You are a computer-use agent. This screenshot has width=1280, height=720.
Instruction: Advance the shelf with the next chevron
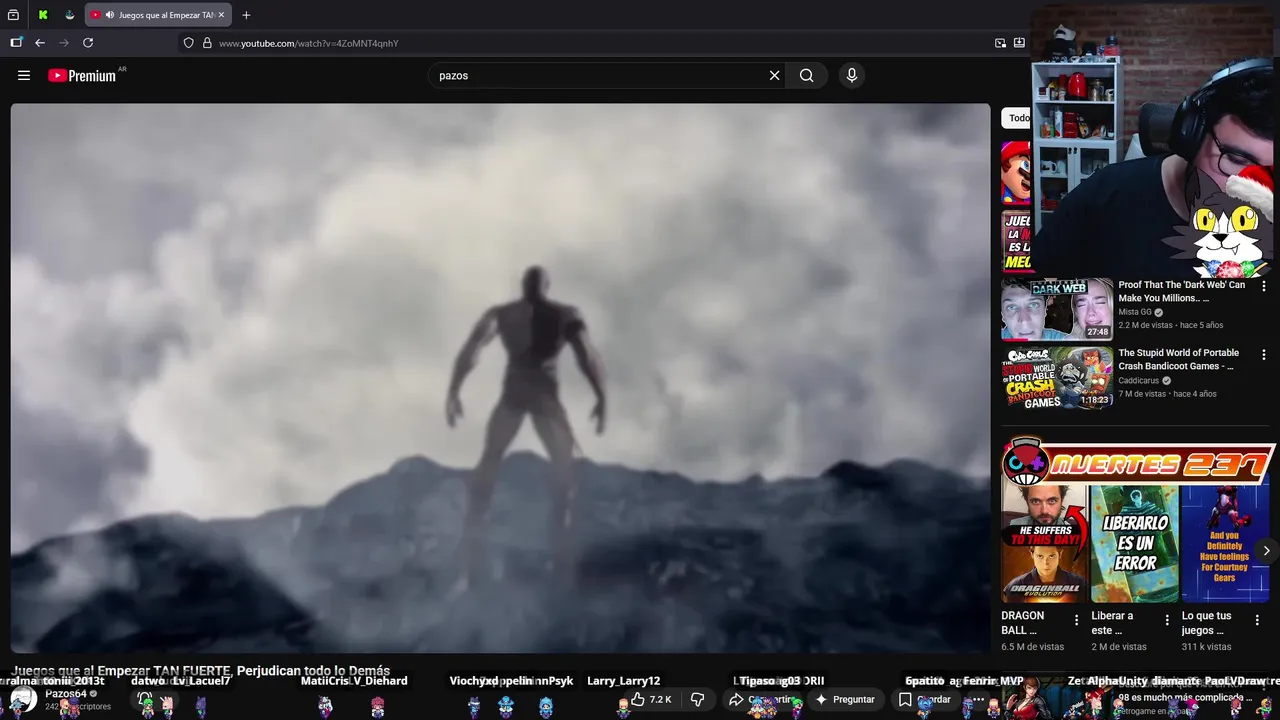click(x=1266, y=551)
